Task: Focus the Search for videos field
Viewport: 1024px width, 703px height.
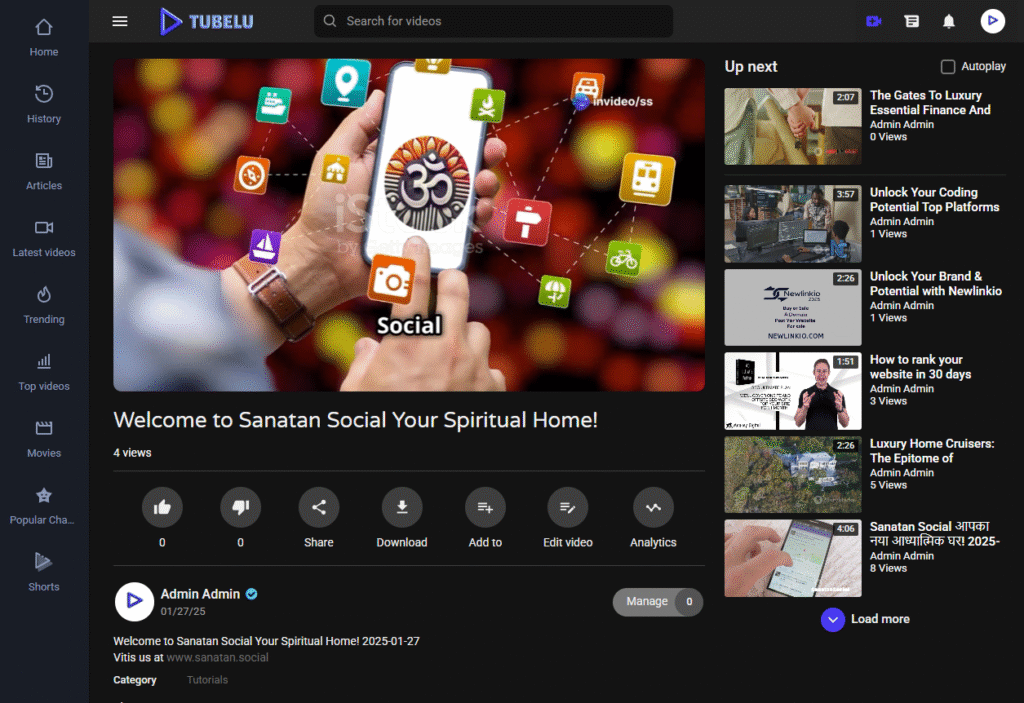Action: (493, 21)
